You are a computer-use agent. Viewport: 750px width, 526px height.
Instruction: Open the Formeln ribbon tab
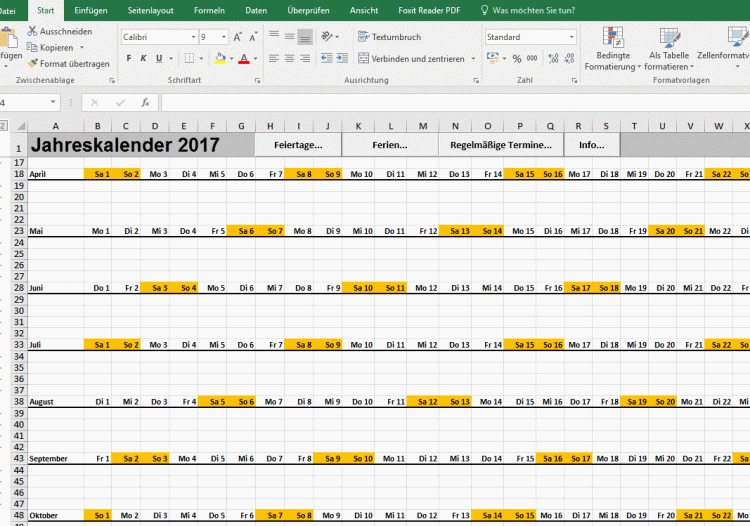209,10
